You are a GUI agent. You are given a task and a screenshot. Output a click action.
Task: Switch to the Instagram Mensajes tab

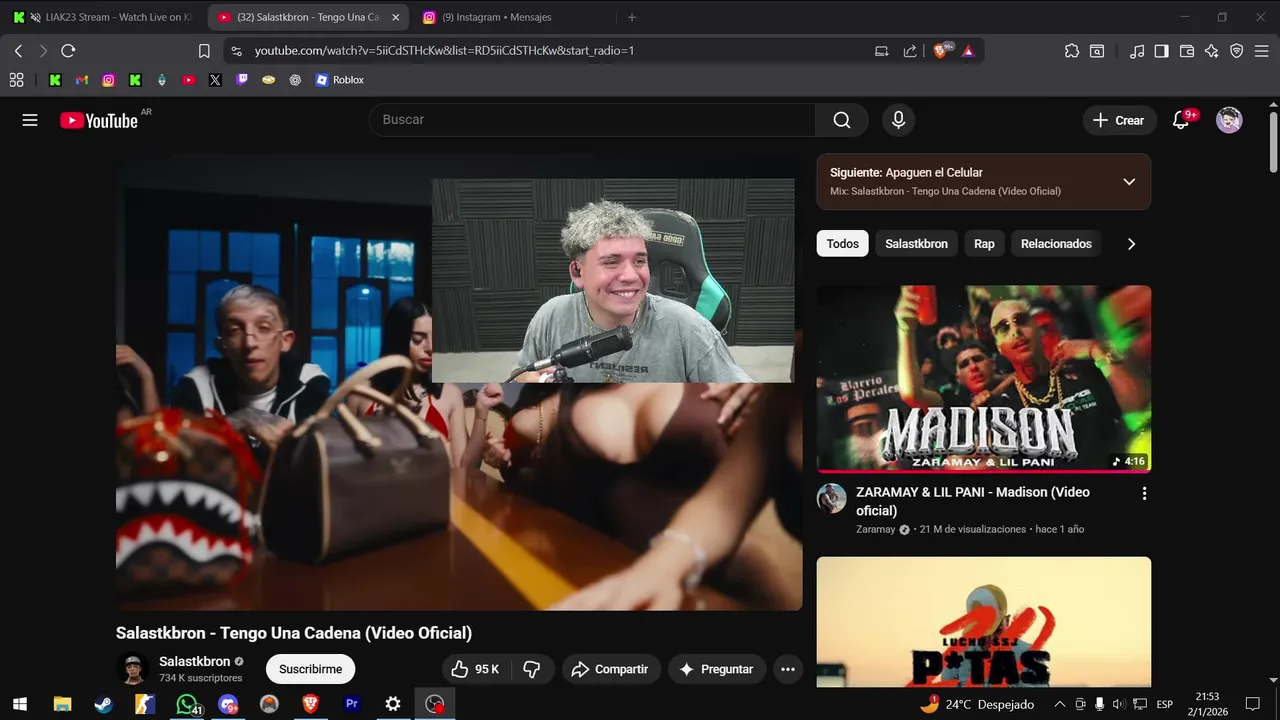click(511, 17)
